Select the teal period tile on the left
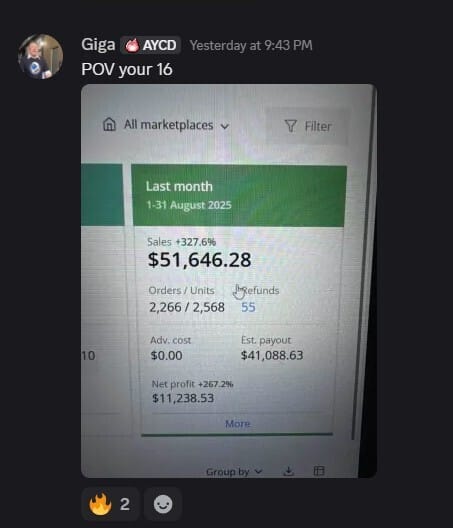Image resolution: width=453 pixels, height=528 pixels. pyautogui.click(x=102, y=195)
